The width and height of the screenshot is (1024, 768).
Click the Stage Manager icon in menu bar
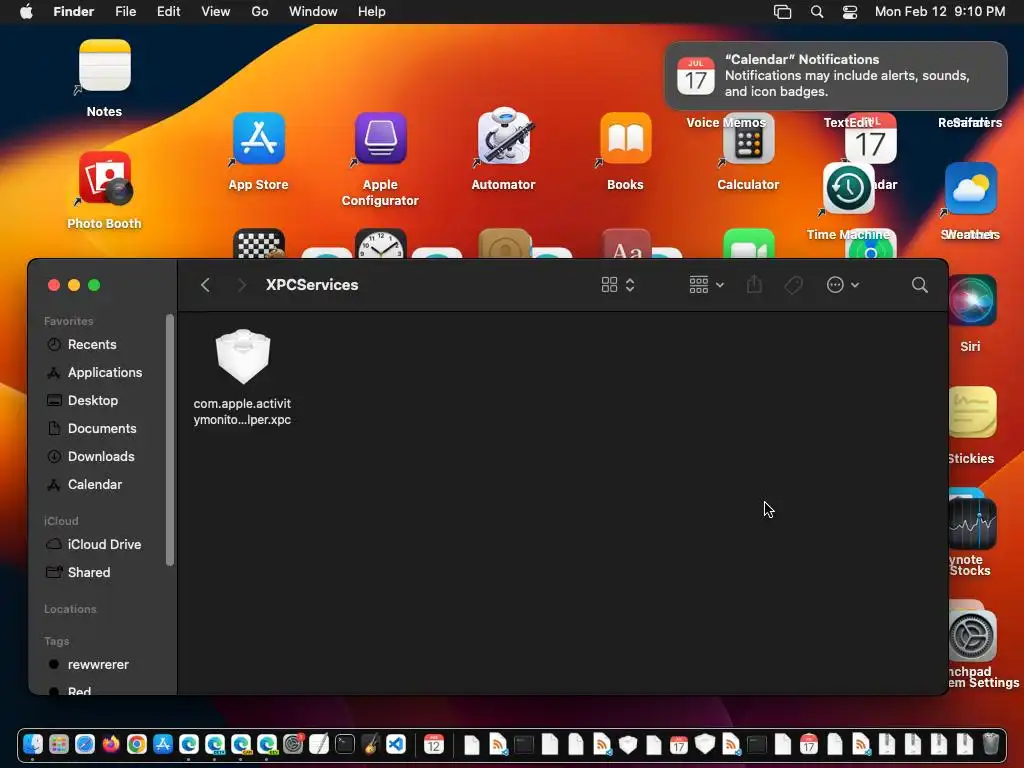pyautogui.click(x=782, y=12)
